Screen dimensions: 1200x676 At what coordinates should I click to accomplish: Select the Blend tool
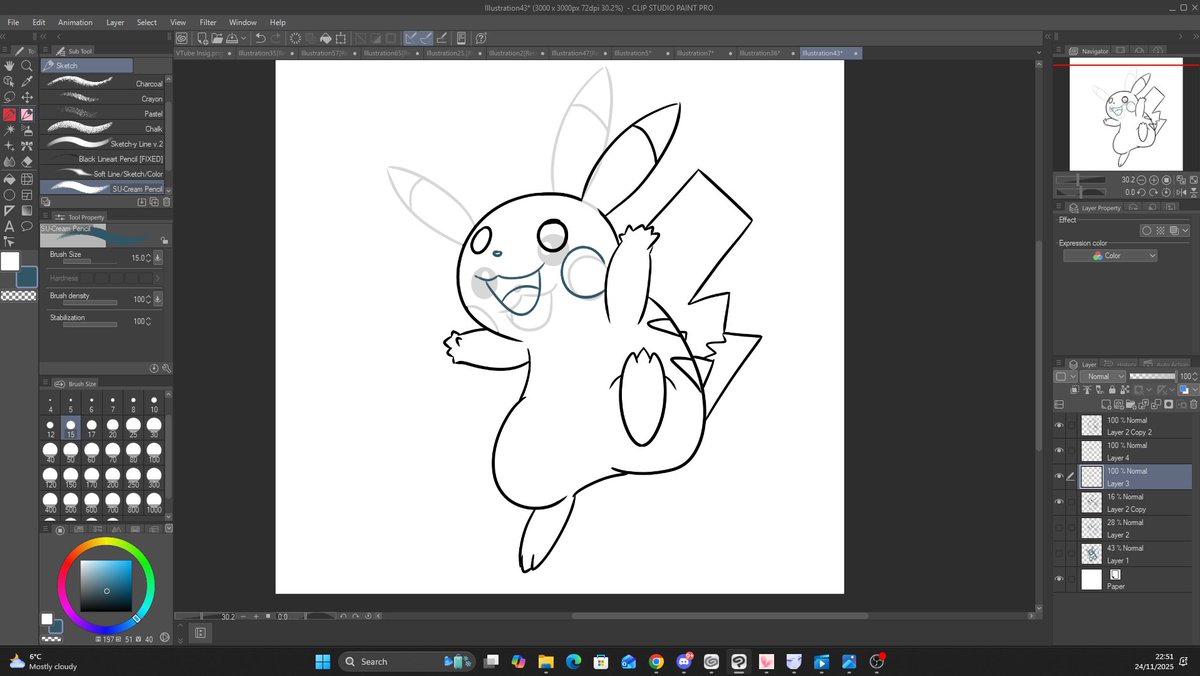pos(9,162)
